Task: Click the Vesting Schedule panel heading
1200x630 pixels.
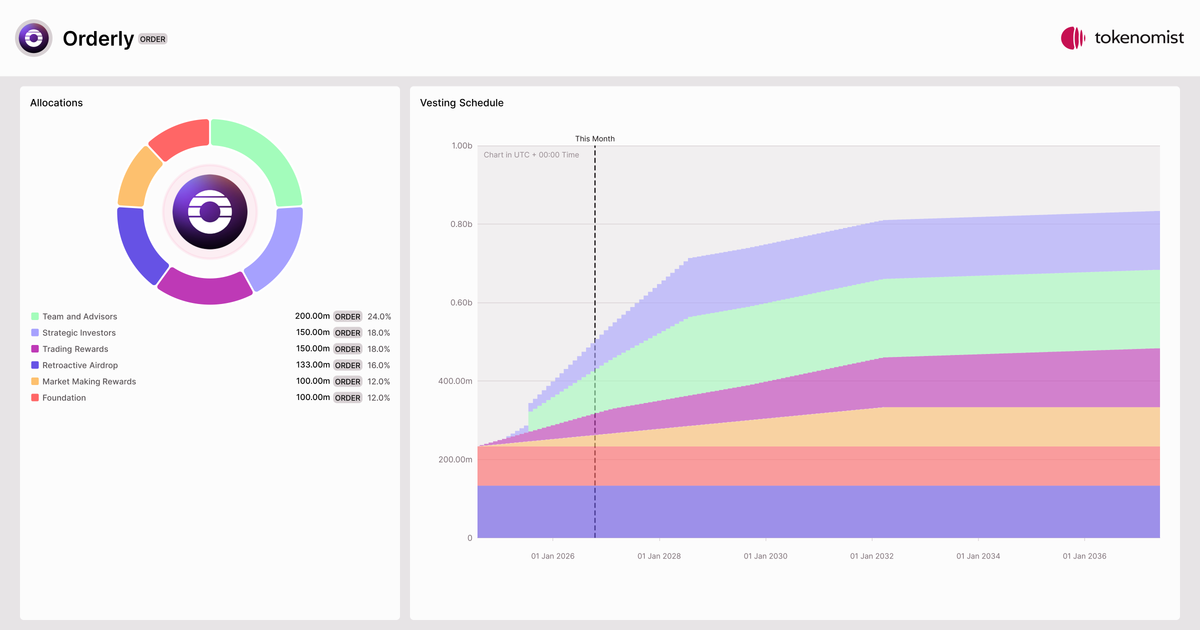Action: click(462, 103)
